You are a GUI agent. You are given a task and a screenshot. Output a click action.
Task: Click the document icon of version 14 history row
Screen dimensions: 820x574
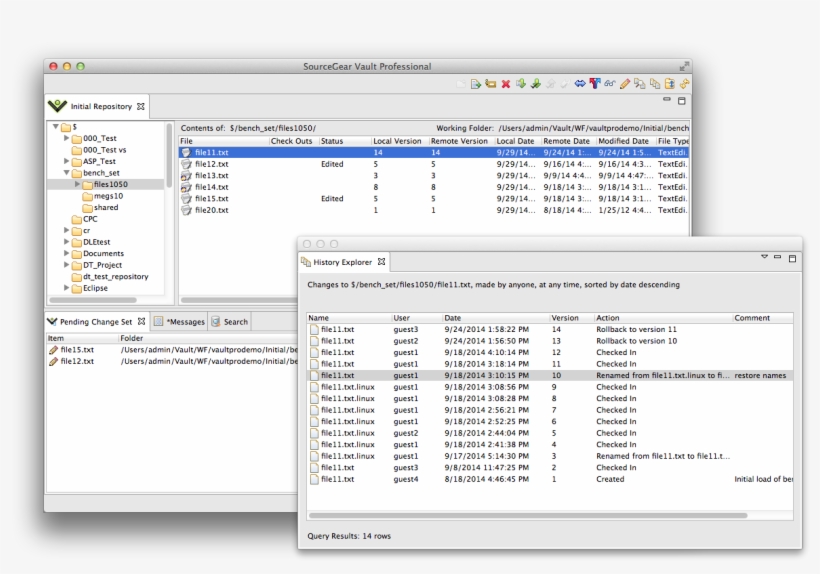[314, 329]
